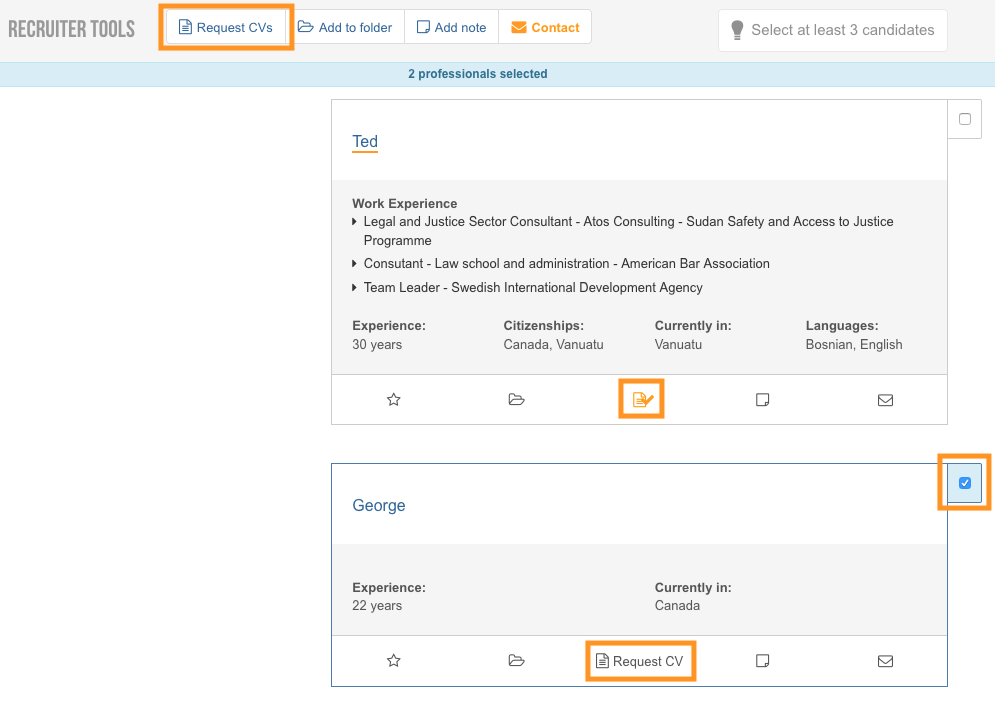This screenshot has height=718, width=995.
Task: Click the document icon in Request CVs button
Action: 185,27
